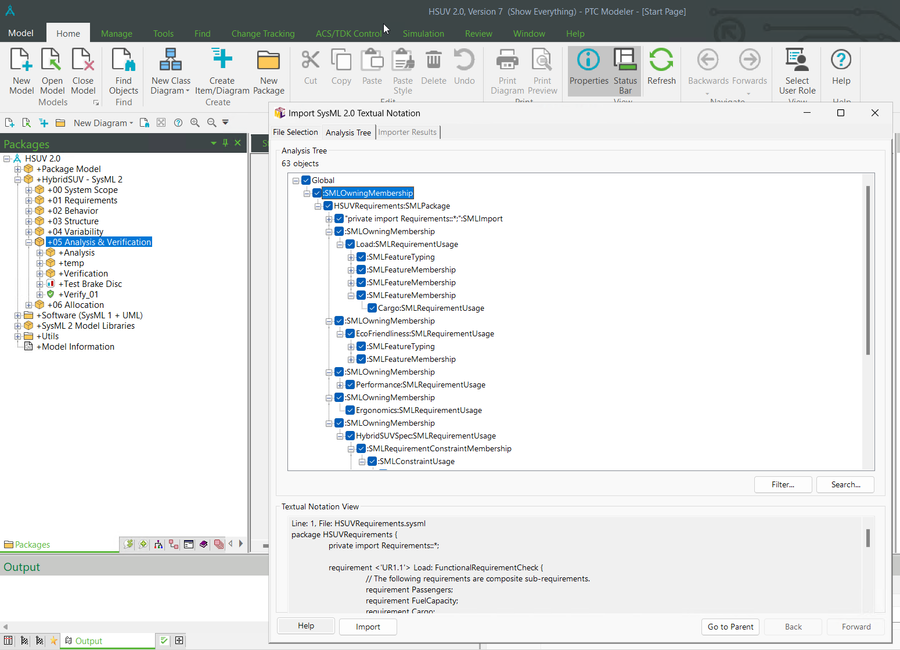The image size is (900, 650).
Task: Select the +Test Brake Disc tree item
Action: (90, 284)
